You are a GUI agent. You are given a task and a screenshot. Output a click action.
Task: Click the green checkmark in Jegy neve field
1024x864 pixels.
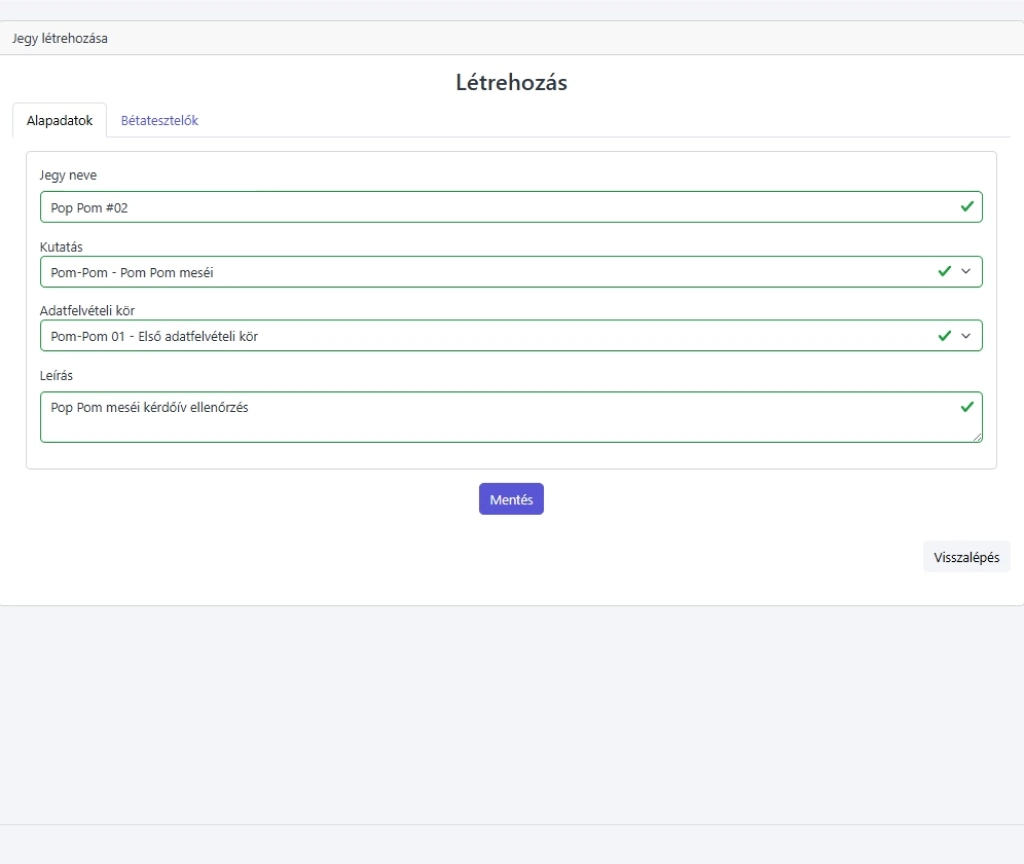tap(966, 207)
